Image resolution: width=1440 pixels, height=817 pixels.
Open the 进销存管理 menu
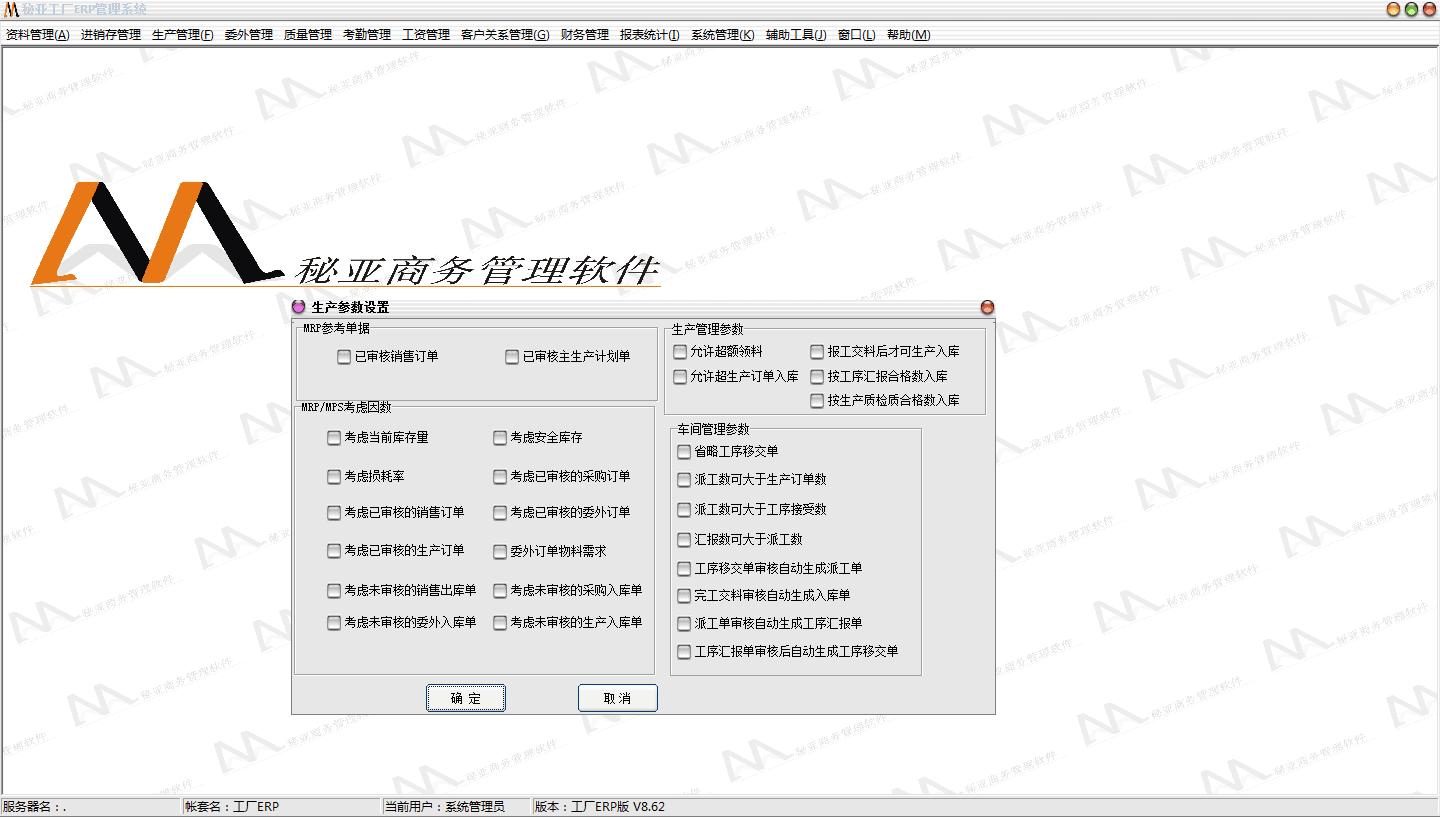[111, 35]
